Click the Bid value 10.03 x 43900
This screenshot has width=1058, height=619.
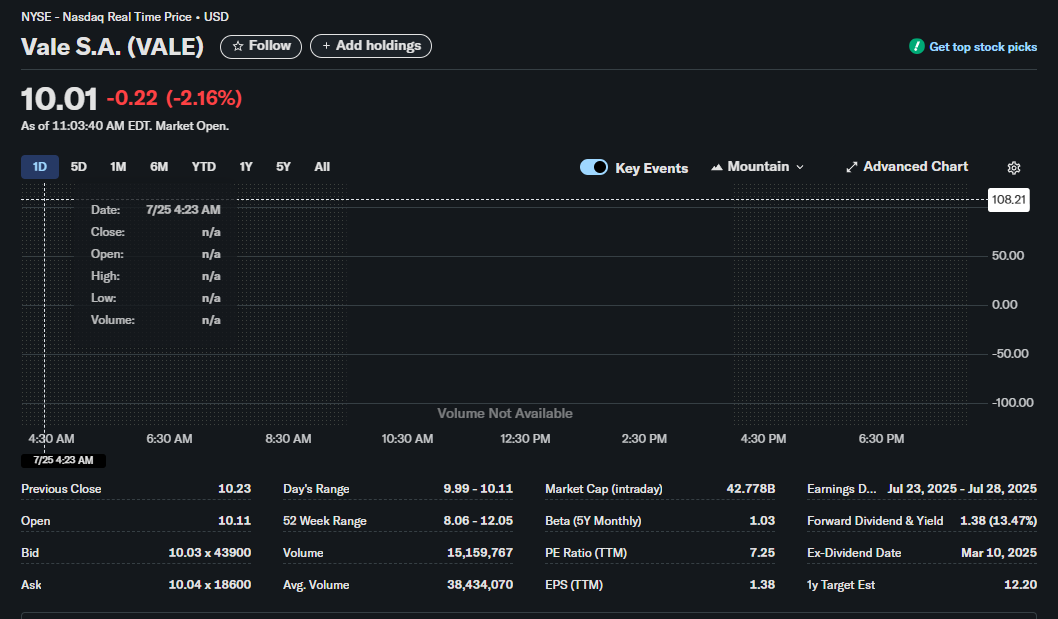[x=209, y=552]
